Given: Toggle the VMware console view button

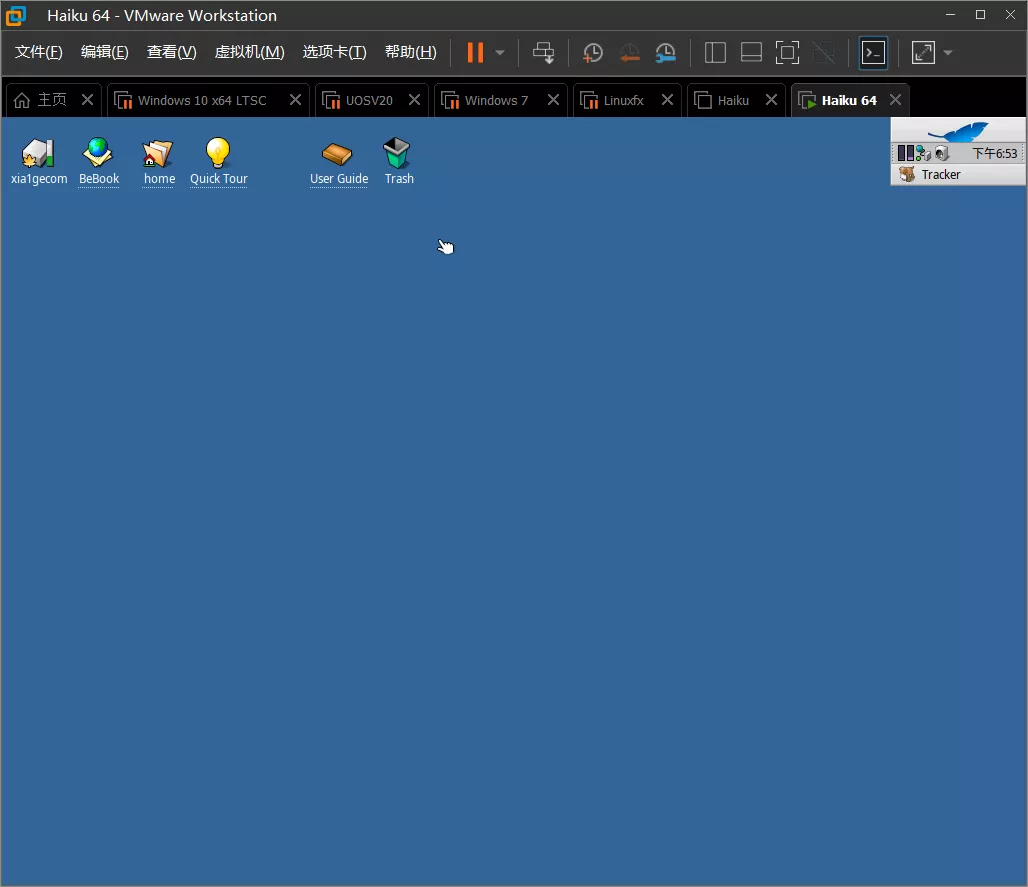Looking at the screenshot, I should (x=873, y=53).
